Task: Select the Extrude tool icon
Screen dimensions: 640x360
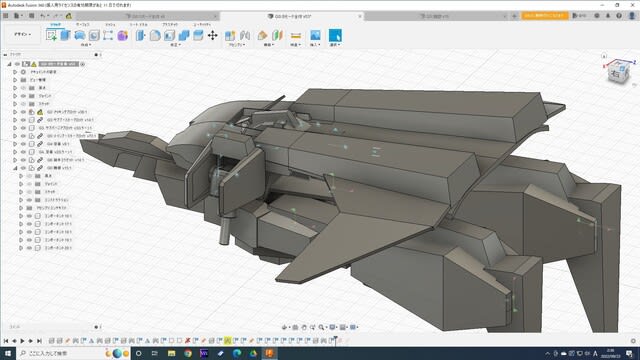Action: pyautogui.click(x=65, y=36)
